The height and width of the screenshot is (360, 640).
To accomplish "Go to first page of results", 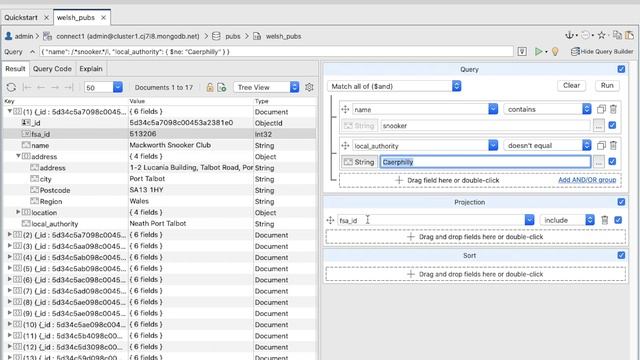I will [27, 87].
